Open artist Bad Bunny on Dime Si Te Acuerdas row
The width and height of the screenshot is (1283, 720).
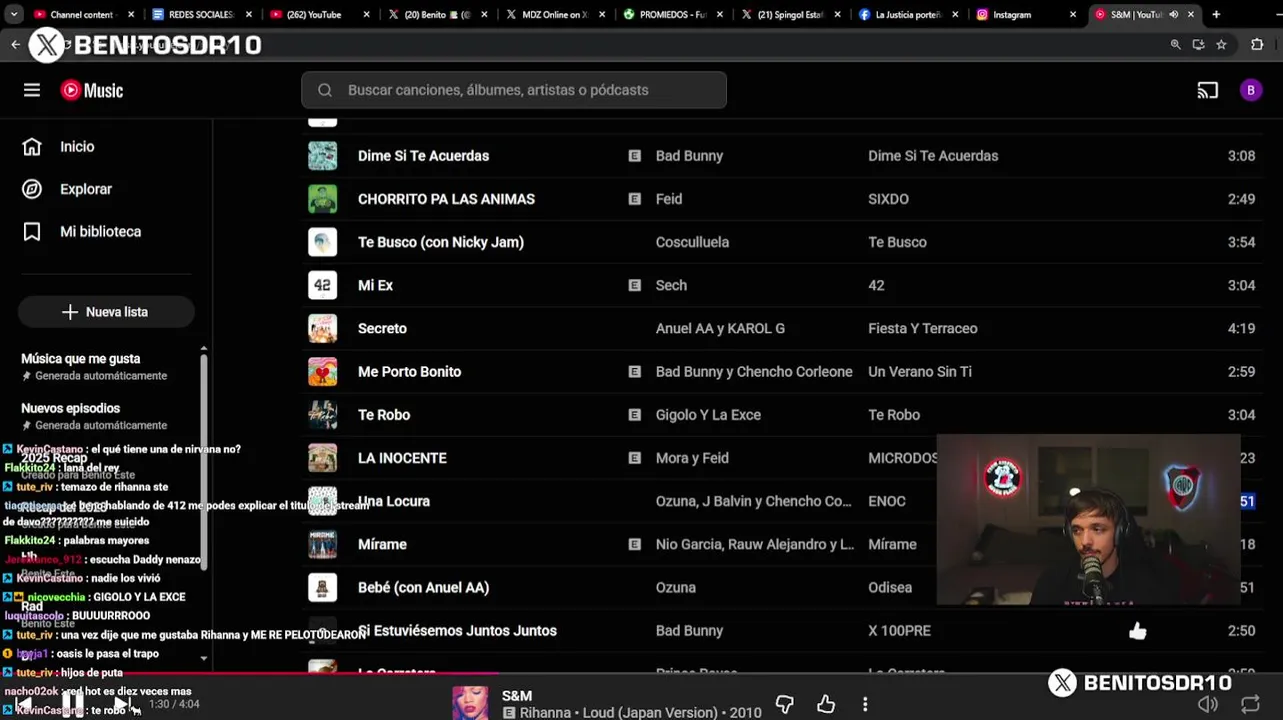(689, 156)
